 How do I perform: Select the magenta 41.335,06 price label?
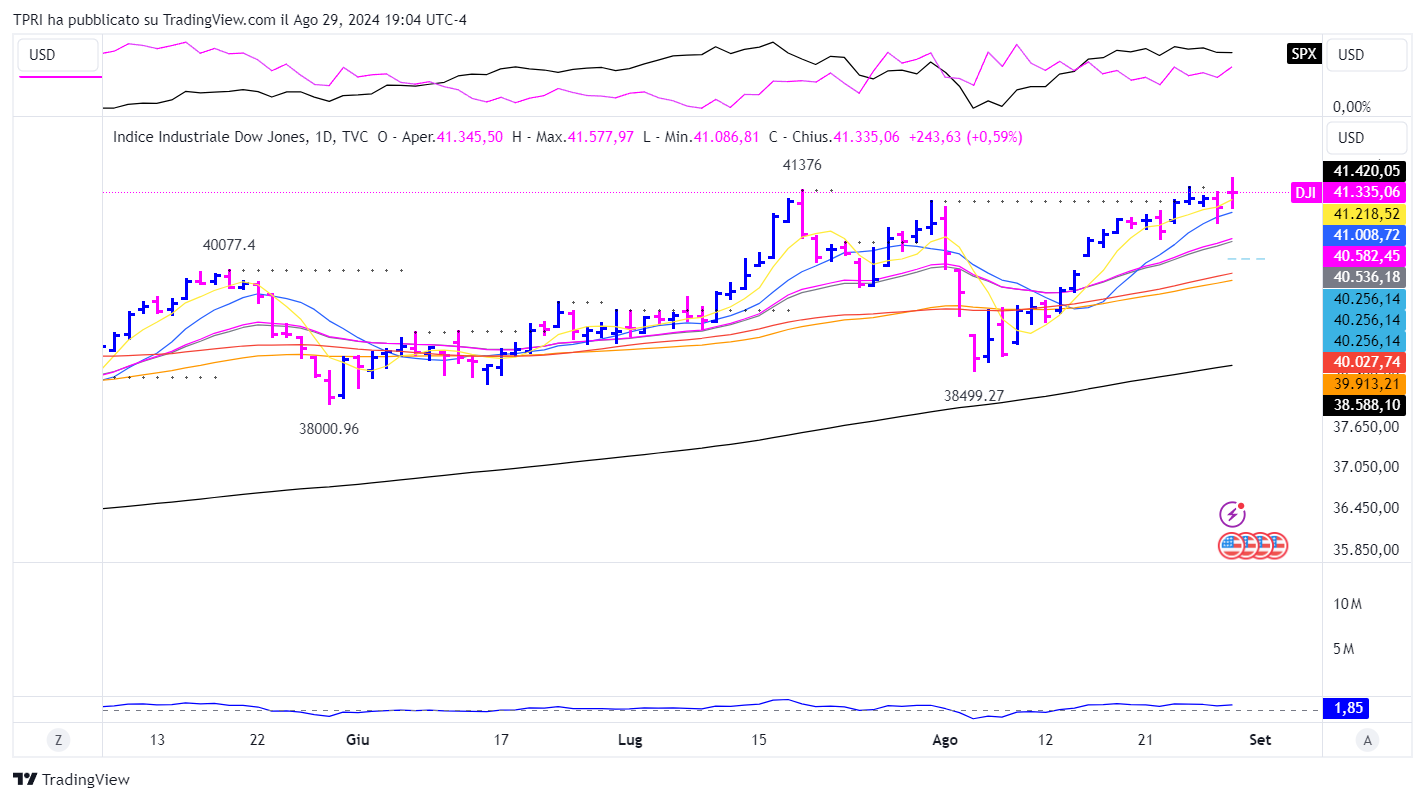pyautogui.click(x=1364, y=193)
